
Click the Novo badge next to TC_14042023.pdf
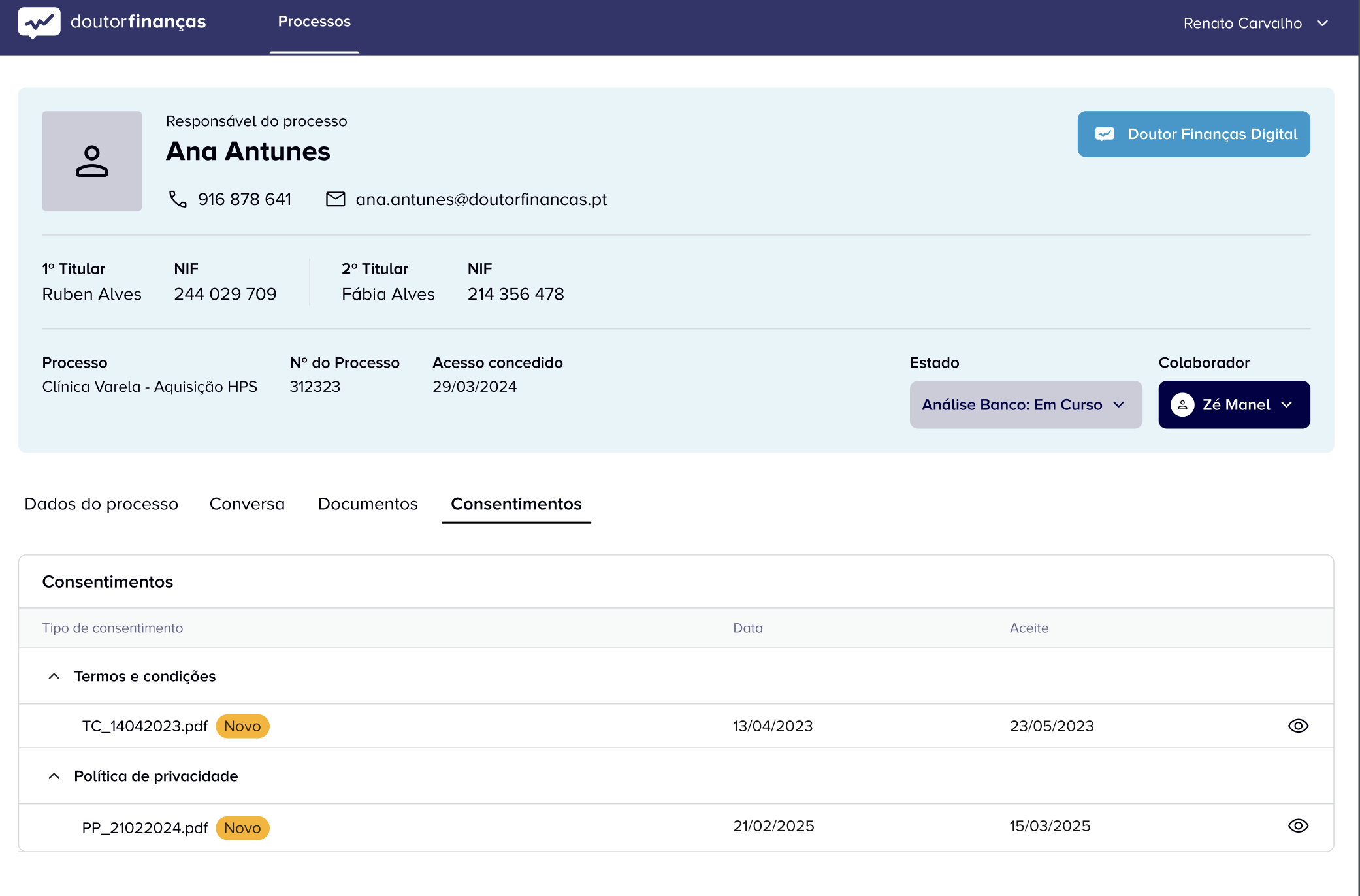point(242,726)
